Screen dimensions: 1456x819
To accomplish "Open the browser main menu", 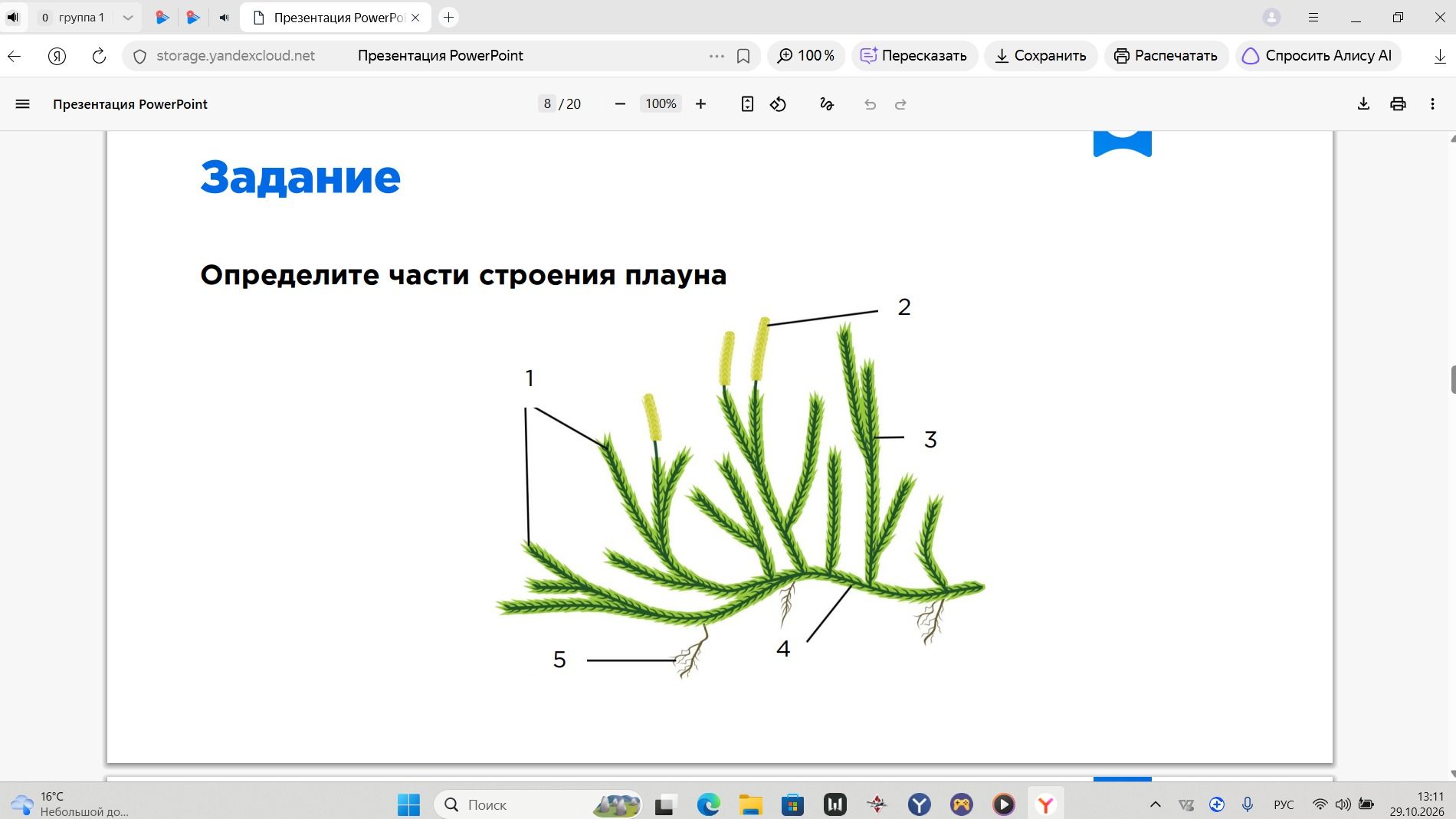I will (x=1313, y=17).
